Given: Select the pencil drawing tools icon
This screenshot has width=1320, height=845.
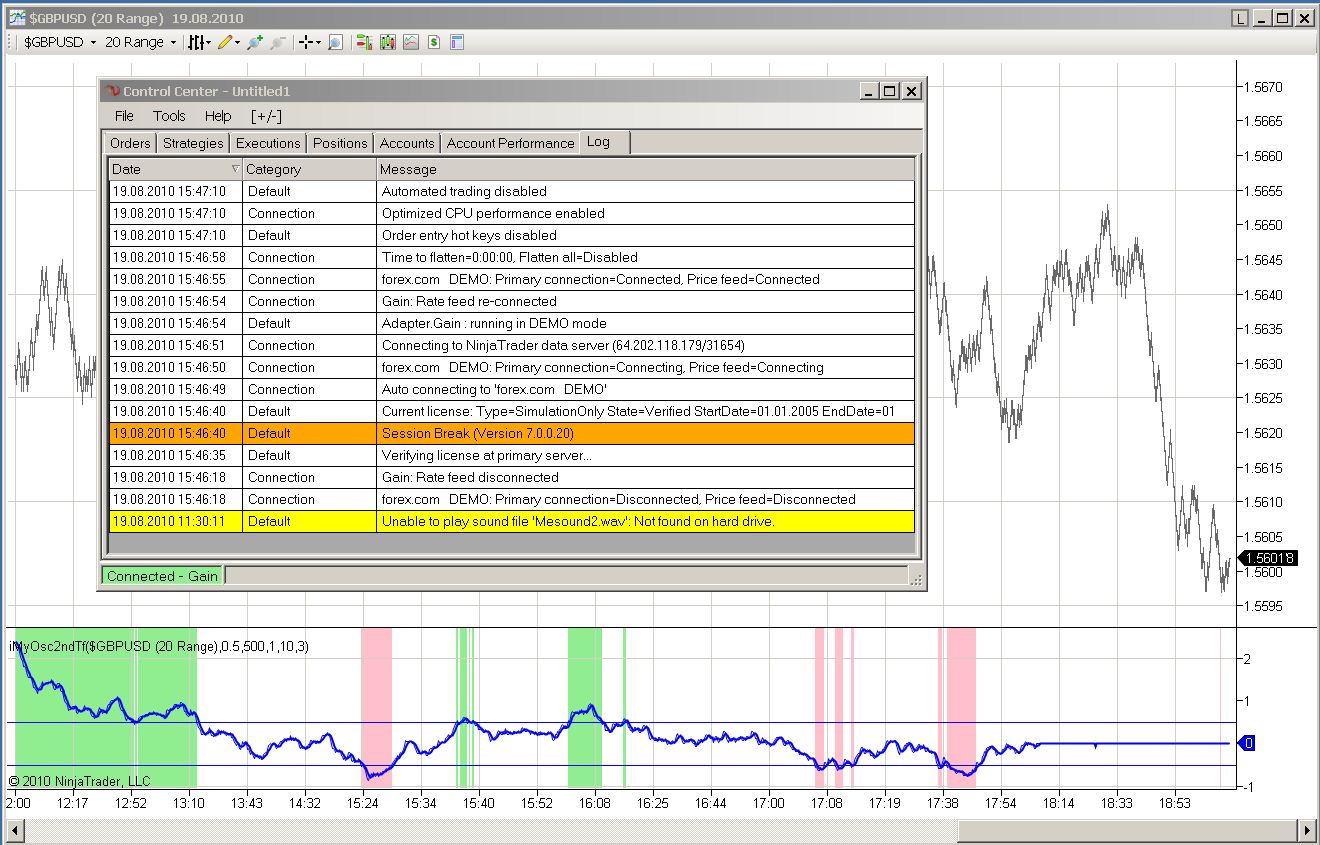Looking at the screenshot, I should (225, 42).
